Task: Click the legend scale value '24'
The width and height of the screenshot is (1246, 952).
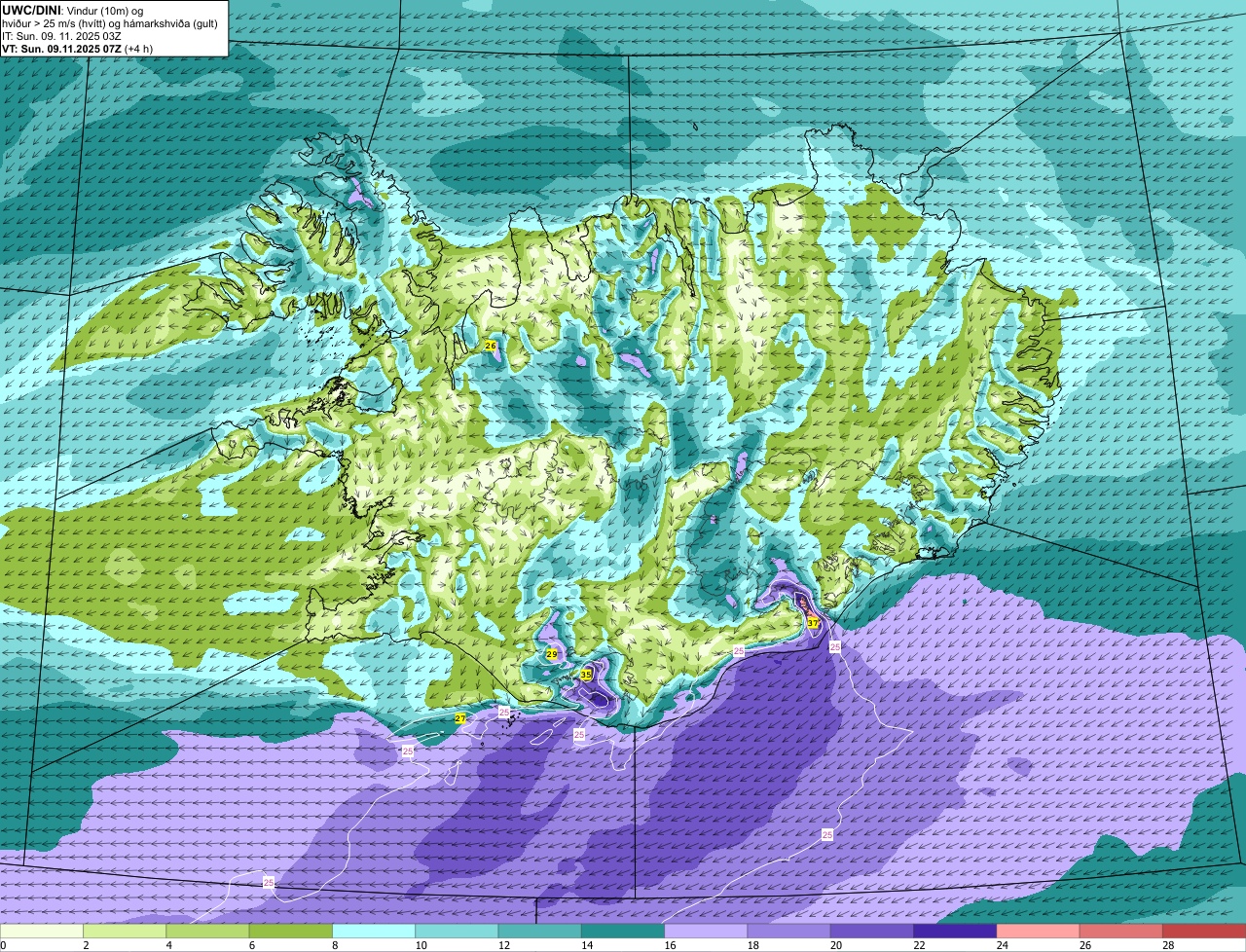Action: [1002, 945]
